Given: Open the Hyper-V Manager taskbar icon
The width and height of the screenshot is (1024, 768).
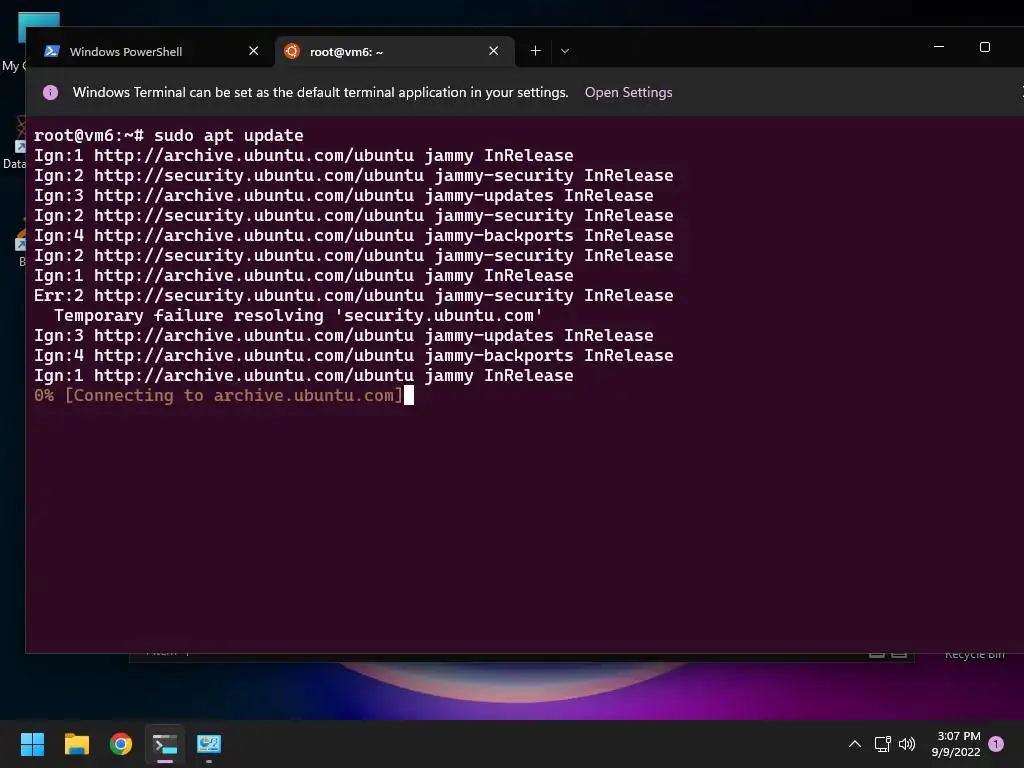Looking at the screenshot, I should pos(209,744).
